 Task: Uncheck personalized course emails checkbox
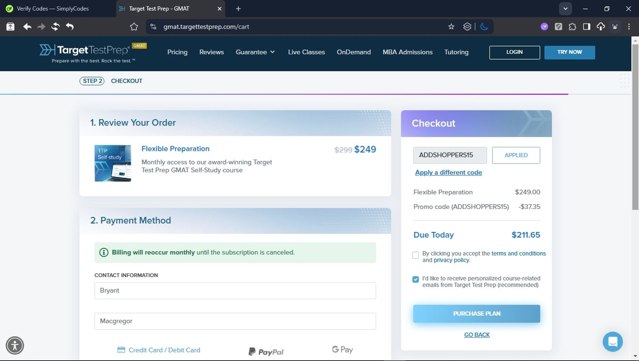tap(415, 280)
